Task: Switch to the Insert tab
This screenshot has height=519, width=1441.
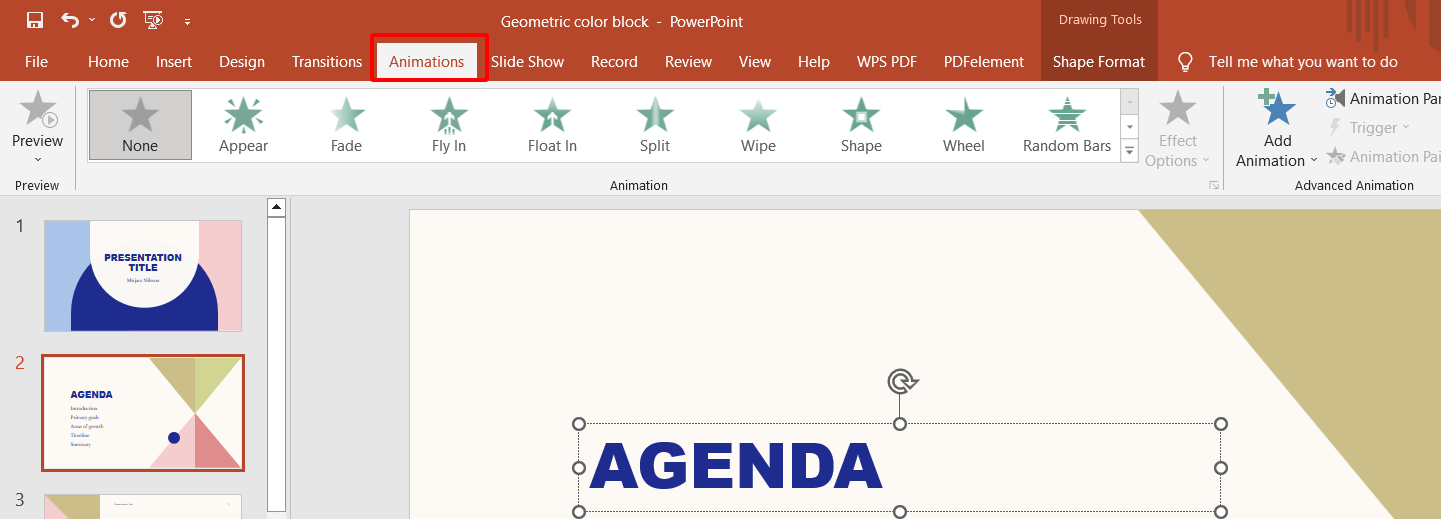Action: click(174, 62)
